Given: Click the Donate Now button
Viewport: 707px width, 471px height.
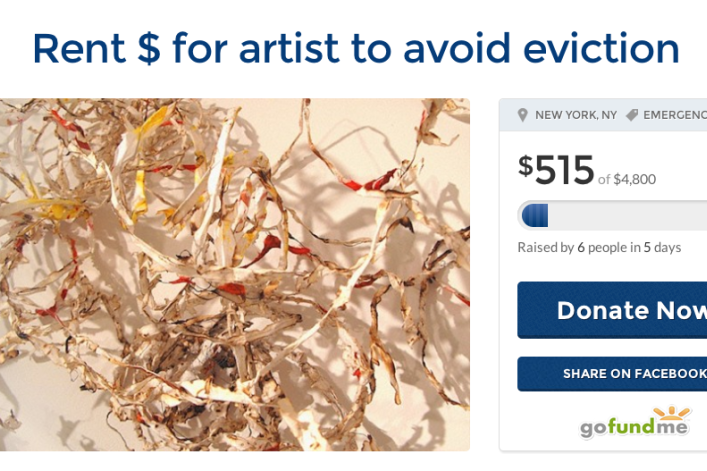Looking at the screenshot, I should coord(612,310).
